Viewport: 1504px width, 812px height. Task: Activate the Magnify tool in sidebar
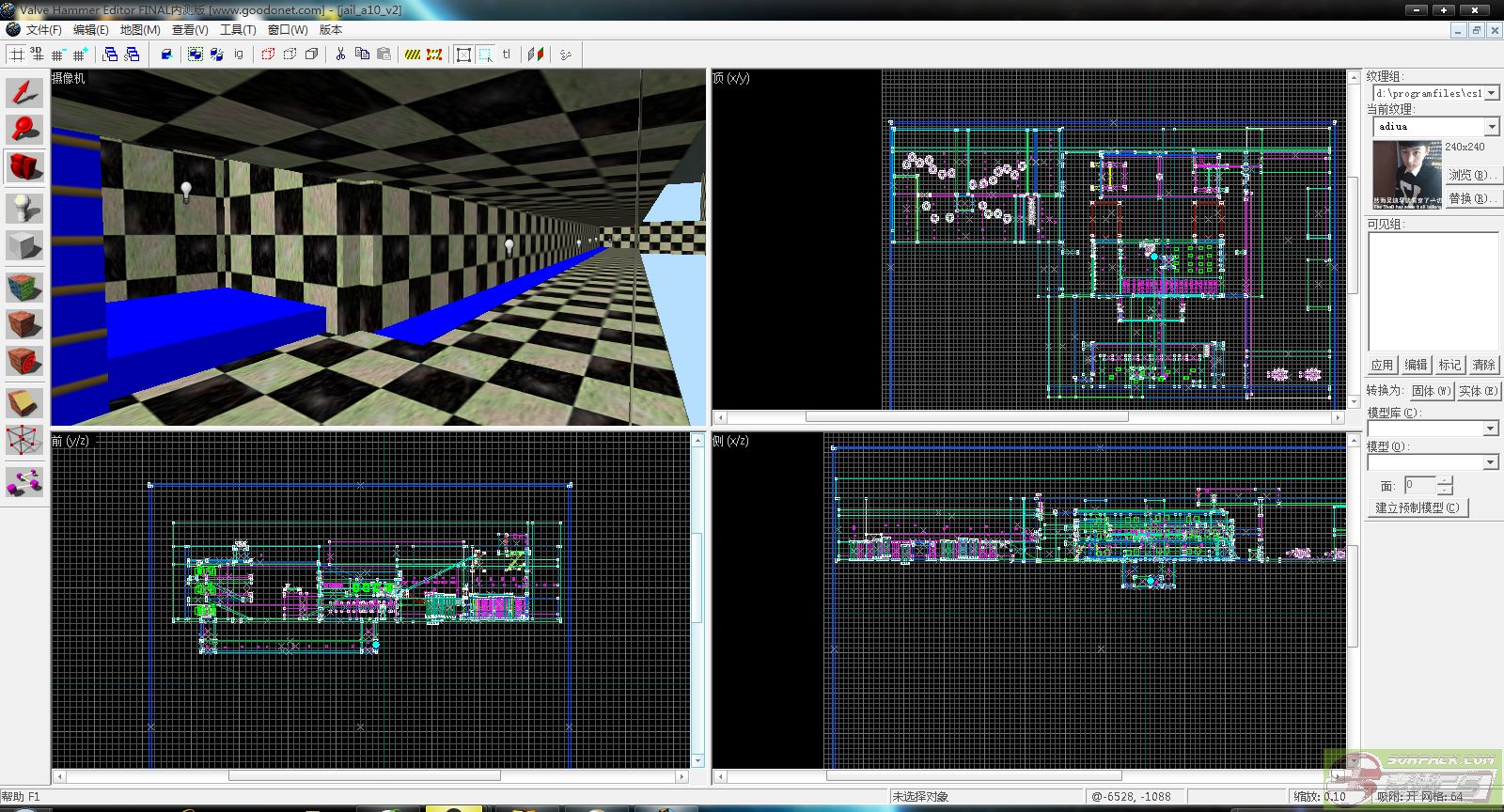point(24,129)
